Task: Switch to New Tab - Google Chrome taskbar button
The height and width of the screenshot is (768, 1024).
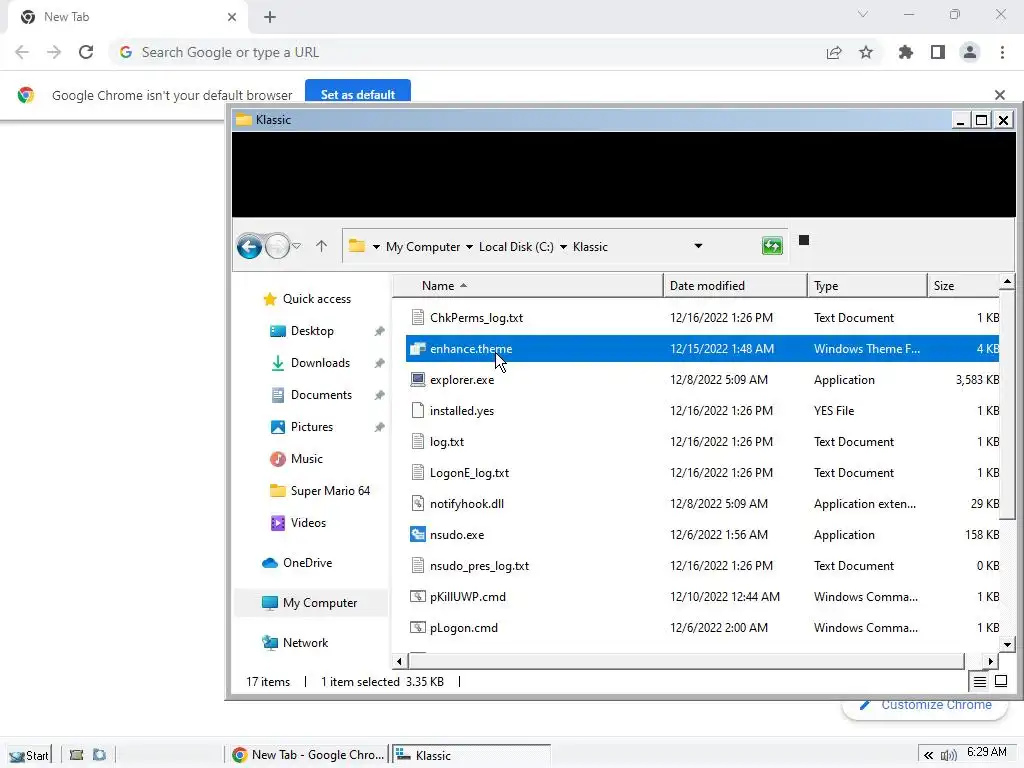Action: point(308,755)
